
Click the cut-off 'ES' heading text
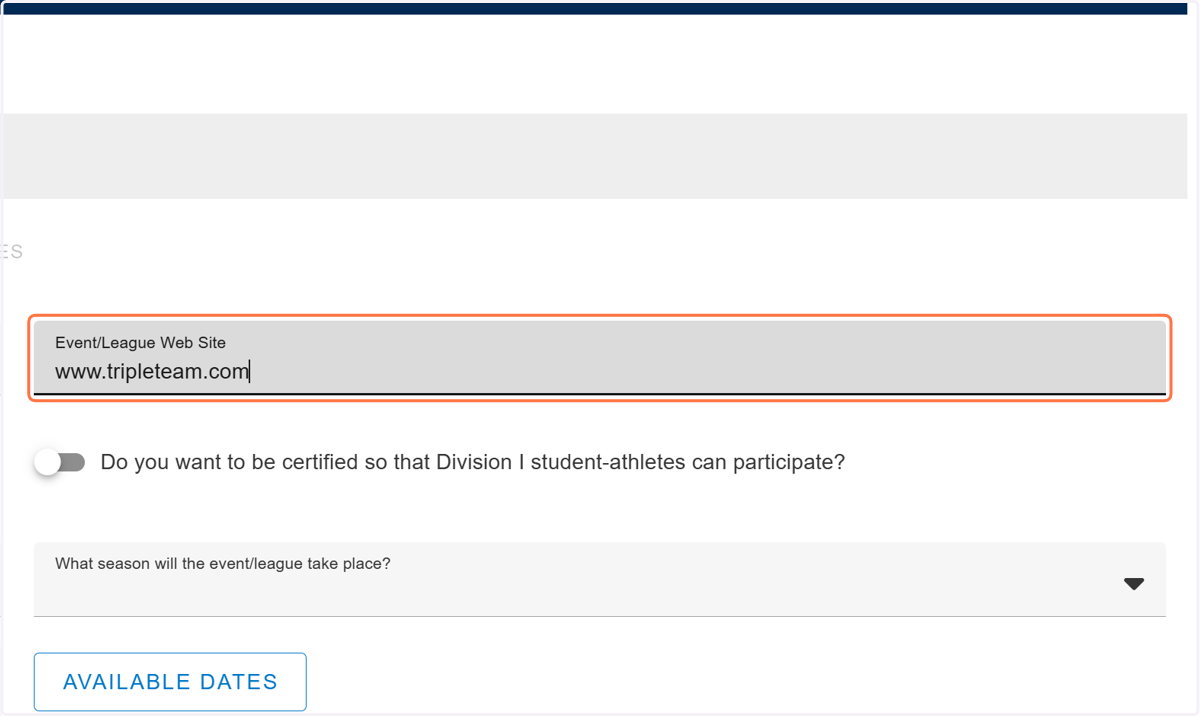tap(12, 252)
